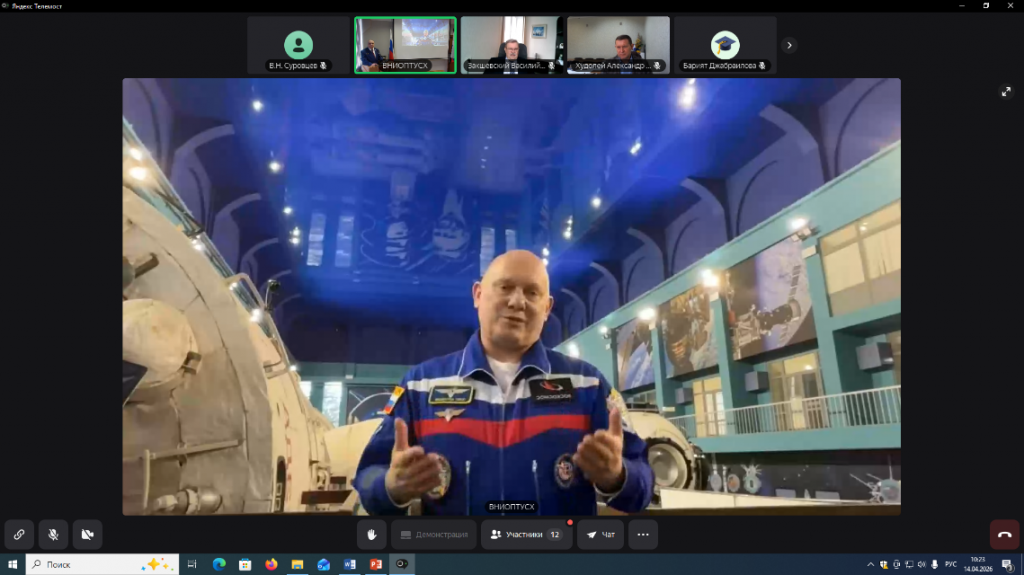Screen dimensions: 1024x575
Task: Show next participants with the arrow
Action: 789,45
